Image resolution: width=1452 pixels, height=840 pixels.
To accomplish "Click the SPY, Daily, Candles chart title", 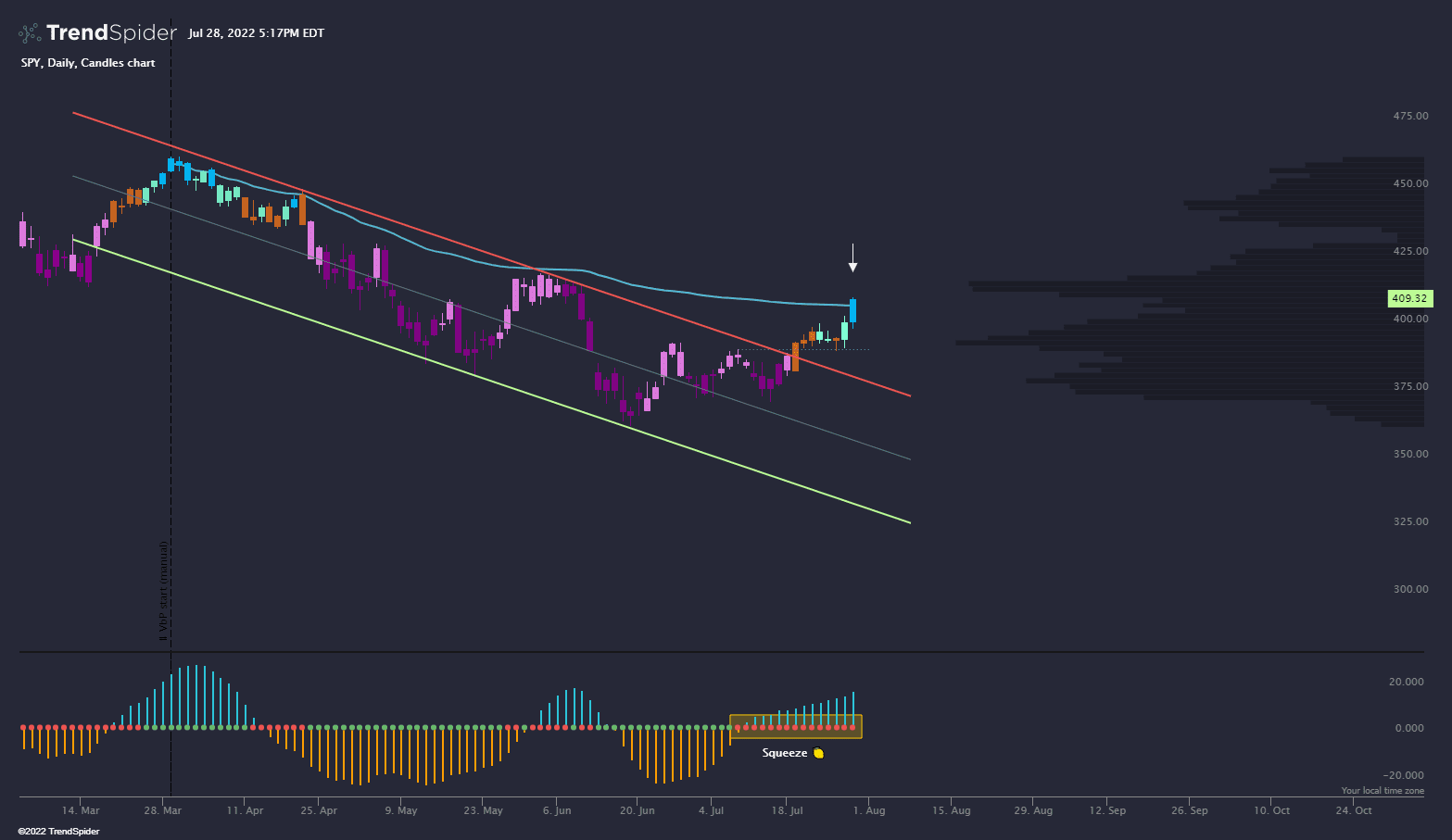I will [x=88, y=63].
